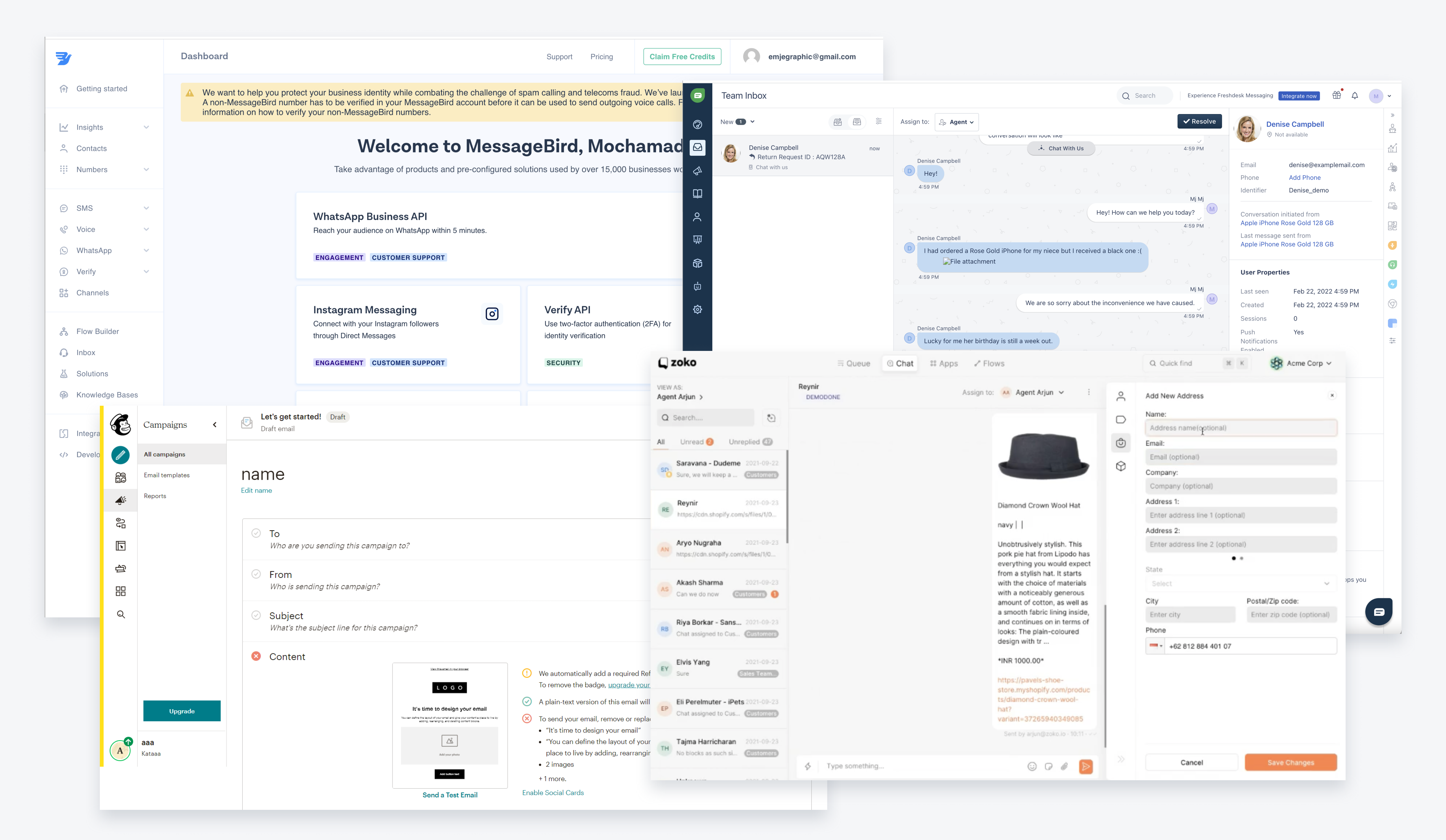Expand WhatsApp menu in MessageBird sidebar

146,251
